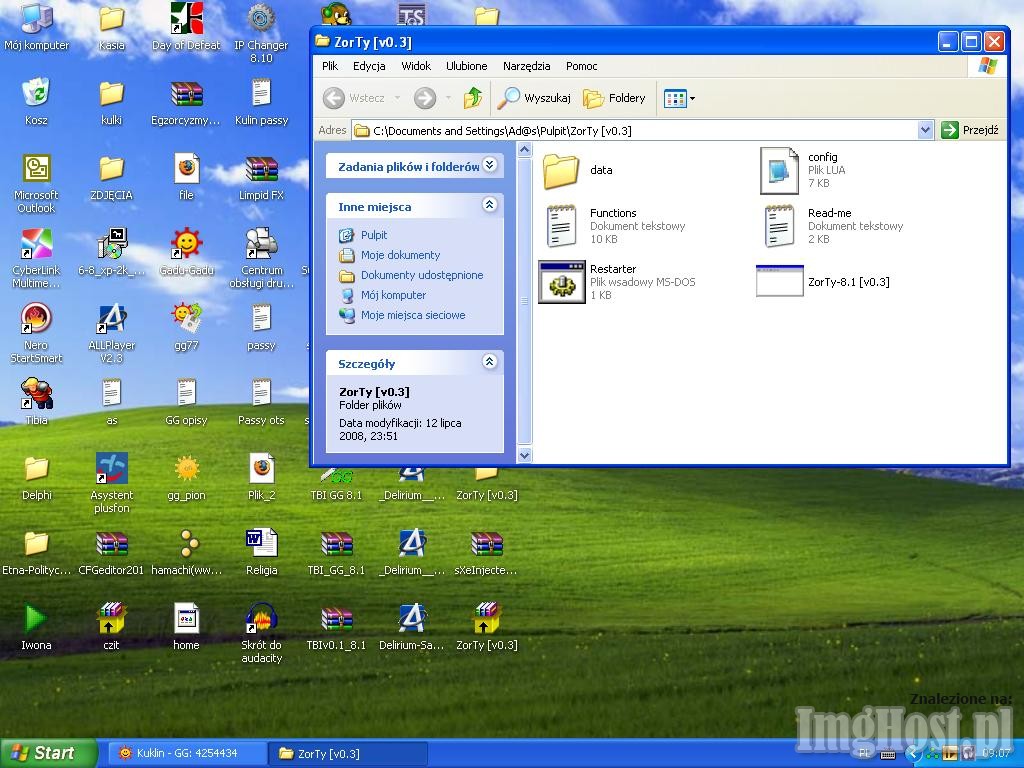The width and height of the screenshot is (1024, 768).
Task: Select CyberLink Multimedia desktop shortcut
Action: pyautogui.click(x=37, y=259)
